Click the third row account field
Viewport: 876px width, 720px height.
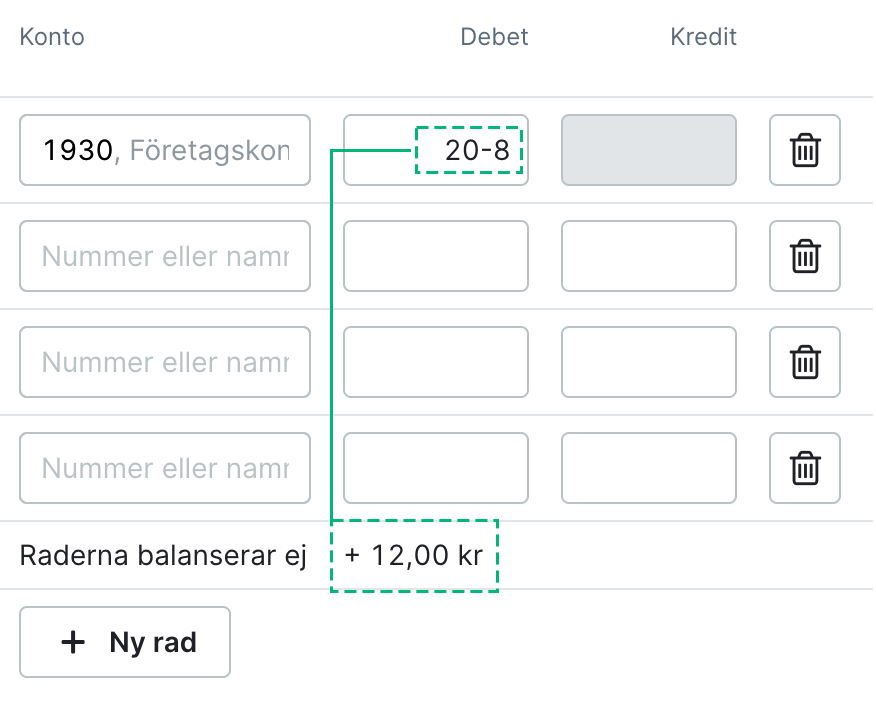[x=165, y=362]
